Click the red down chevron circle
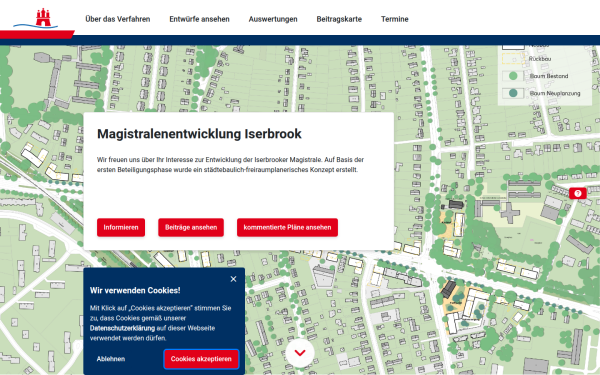The width and height of the screenshot is (600, 375). [x=300, y=353]
